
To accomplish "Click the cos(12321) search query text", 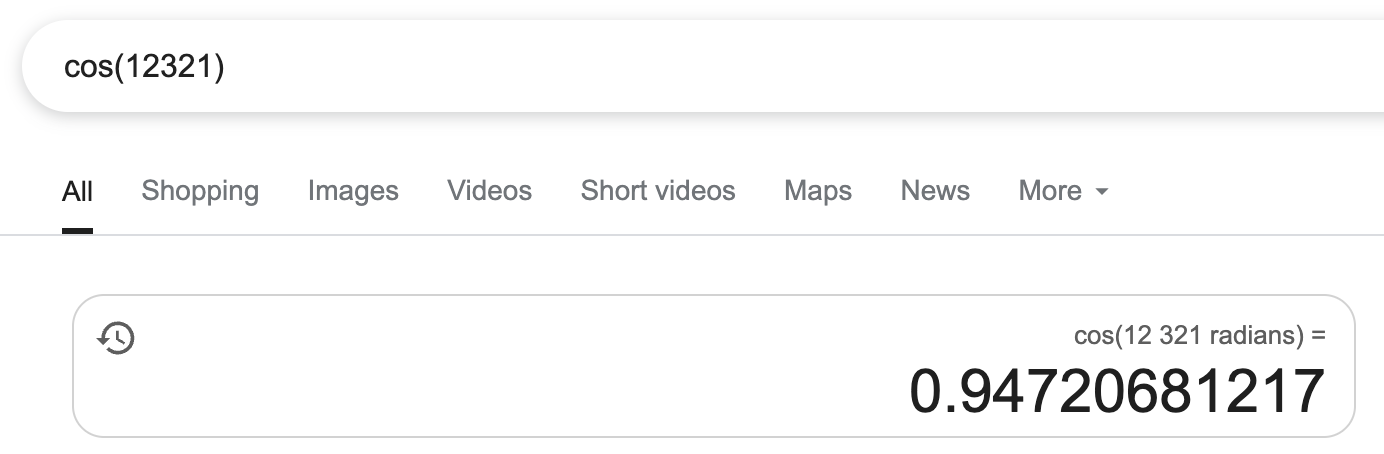I will (x=144, y=67).
